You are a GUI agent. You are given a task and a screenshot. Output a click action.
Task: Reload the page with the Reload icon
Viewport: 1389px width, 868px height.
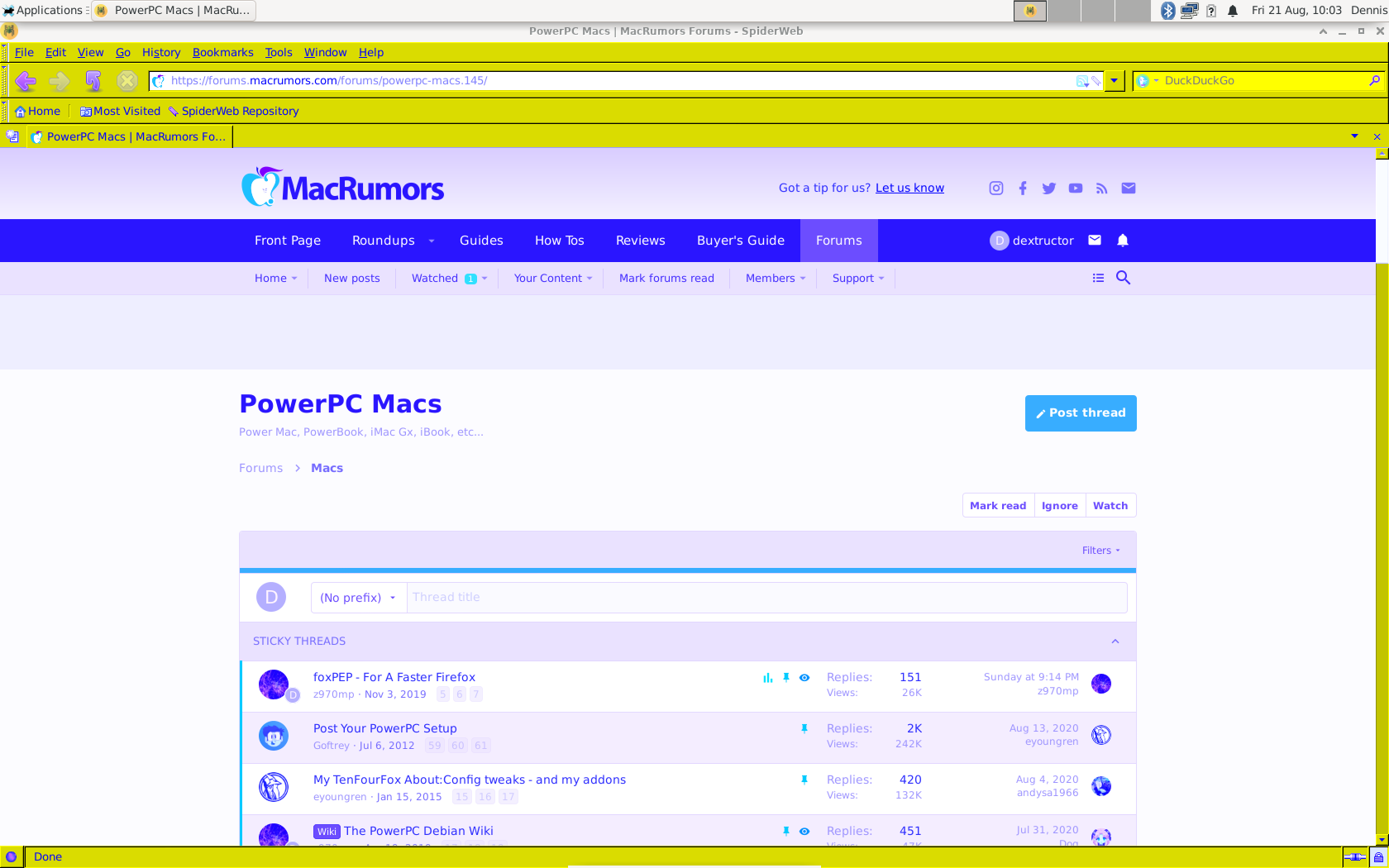tap(93, 80)
